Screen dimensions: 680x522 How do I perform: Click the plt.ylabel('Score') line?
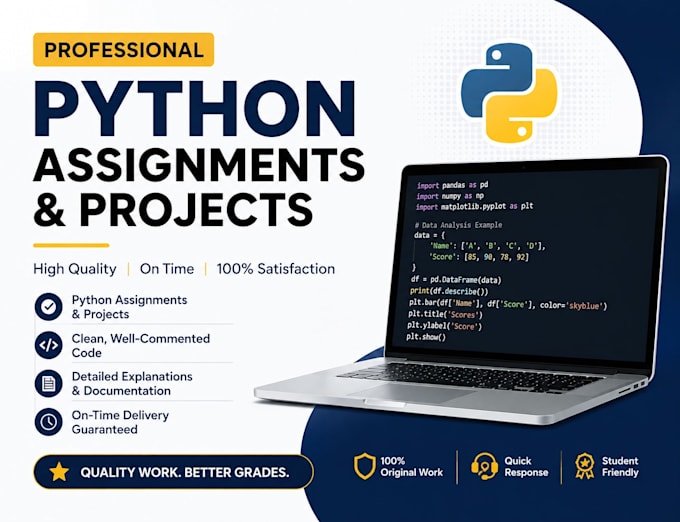[x=445, y=326]
